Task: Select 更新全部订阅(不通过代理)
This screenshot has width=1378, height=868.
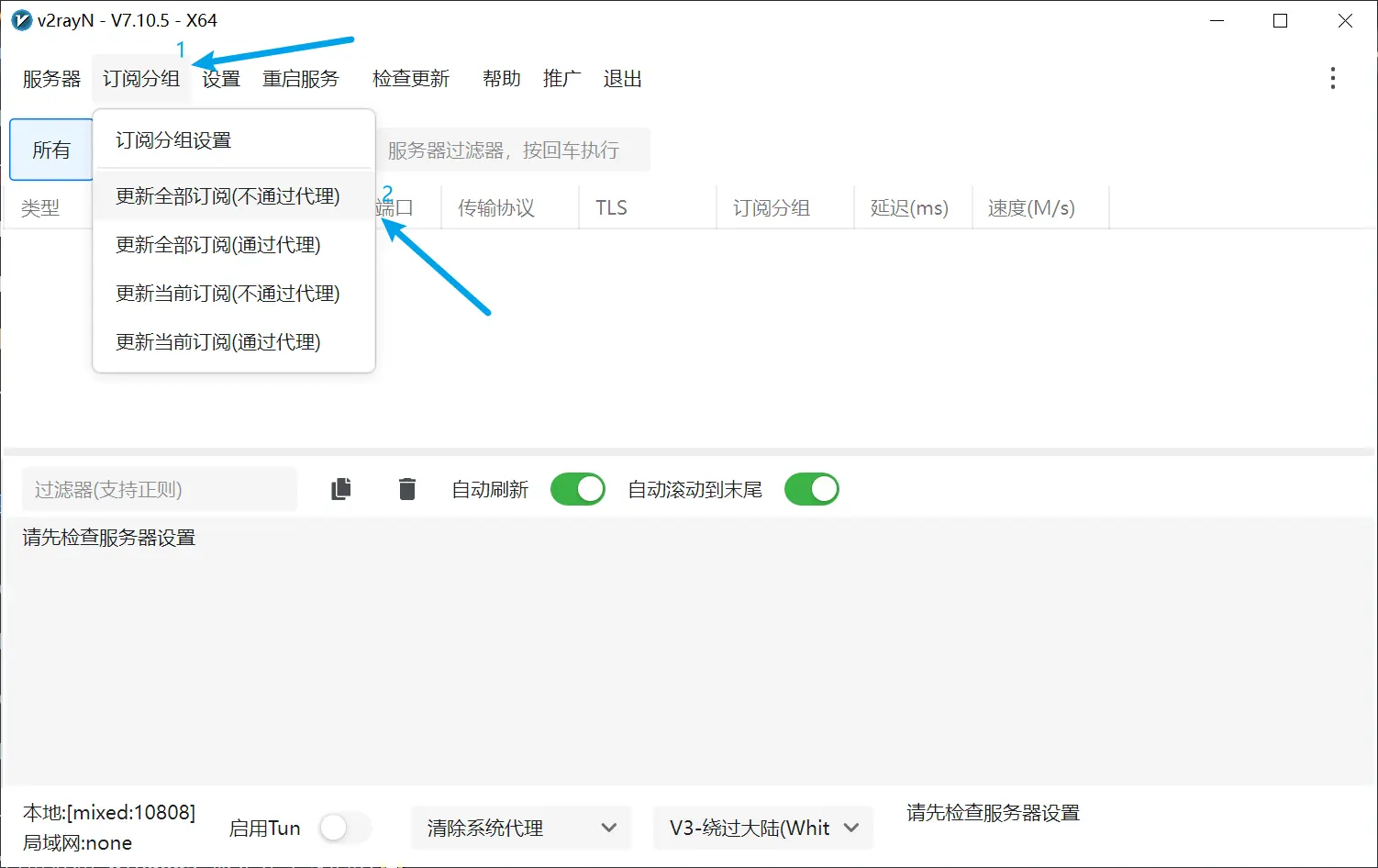Action: (234, 195)
